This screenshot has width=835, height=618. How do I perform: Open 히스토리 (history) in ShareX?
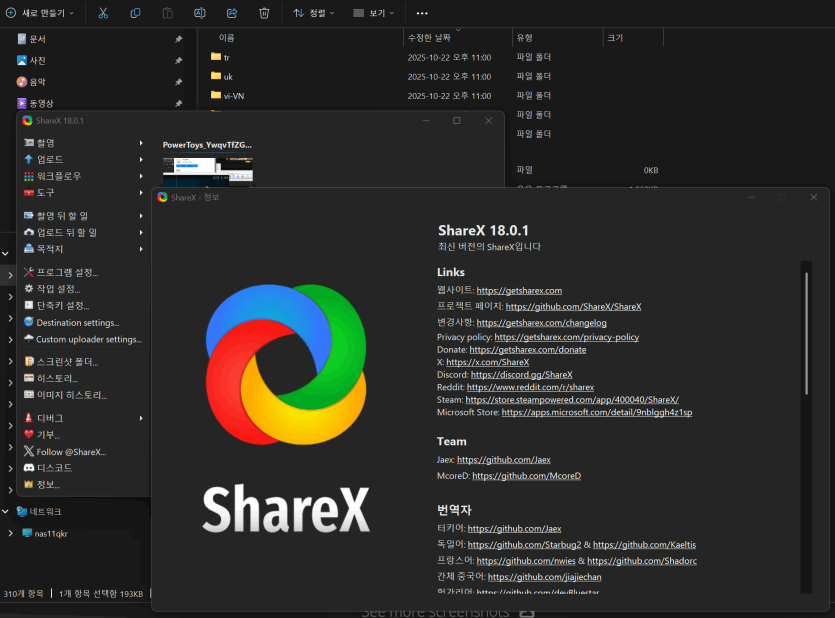pyautogui.click(x=51, y=378)
